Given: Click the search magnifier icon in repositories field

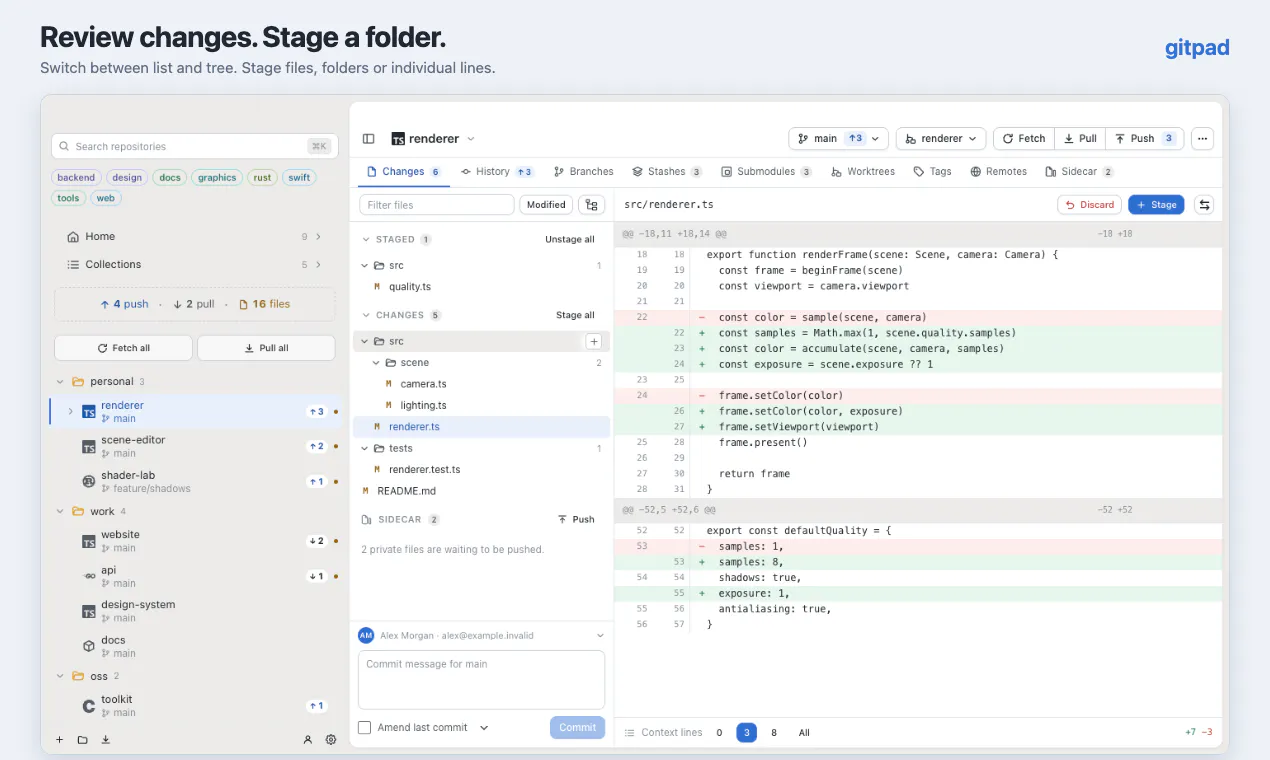Looking at the screenshot, I should 65,147.
